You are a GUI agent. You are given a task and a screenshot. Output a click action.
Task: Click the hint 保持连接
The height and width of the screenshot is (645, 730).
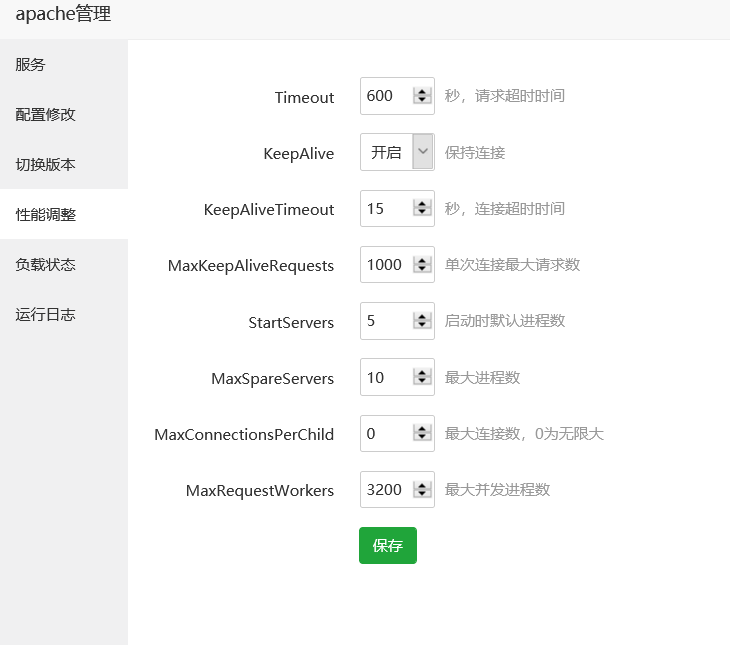pyautogui.click(x=475, y=153)
